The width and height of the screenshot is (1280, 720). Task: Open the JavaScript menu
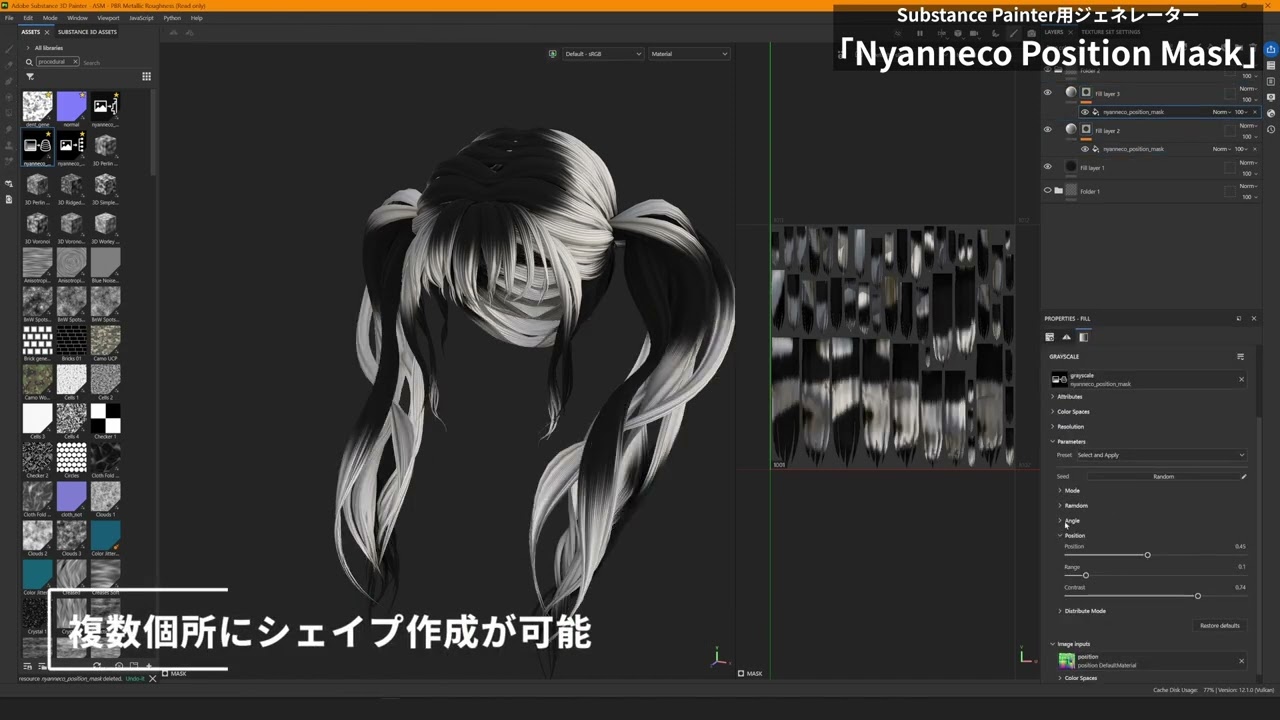pyautogui.click(x=142, y=18)
